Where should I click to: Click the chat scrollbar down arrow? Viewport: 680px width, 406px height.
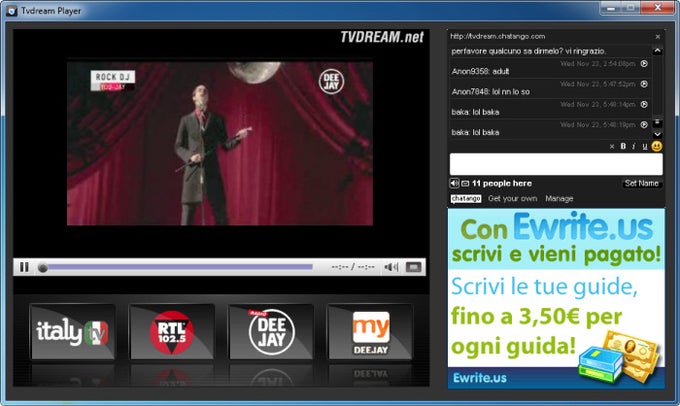[657, 134]
